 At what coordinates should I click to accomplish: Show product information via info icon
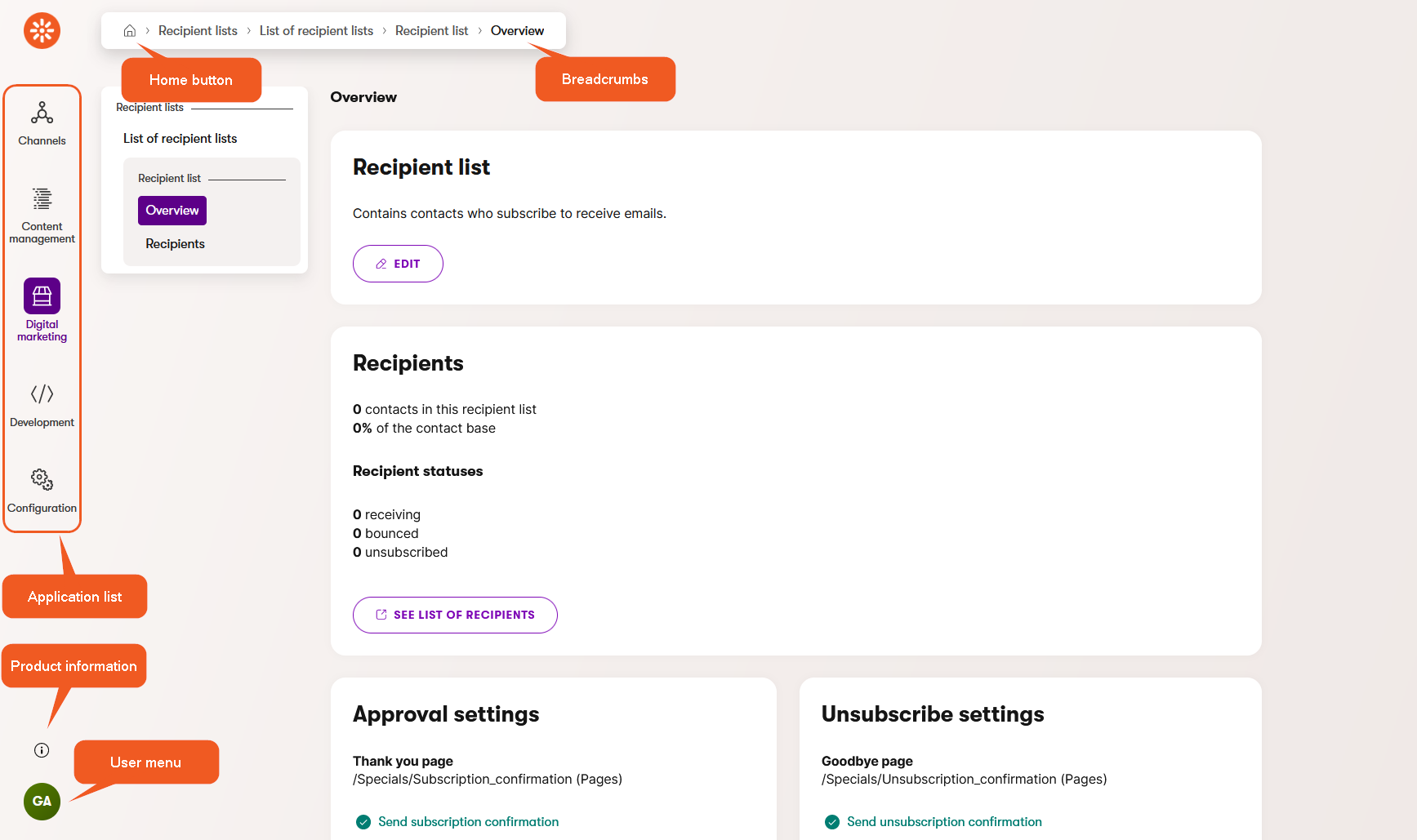point(42,750)
